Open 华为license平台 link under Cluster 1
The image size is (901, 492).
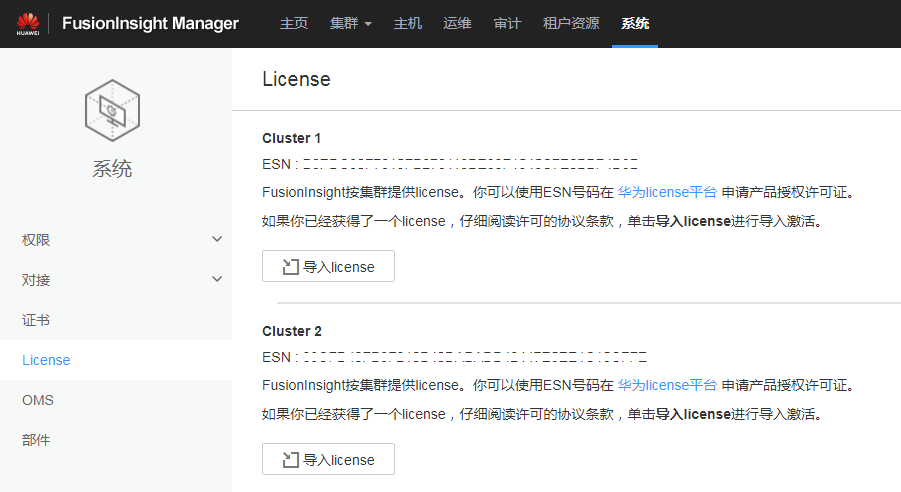point(667,192)
